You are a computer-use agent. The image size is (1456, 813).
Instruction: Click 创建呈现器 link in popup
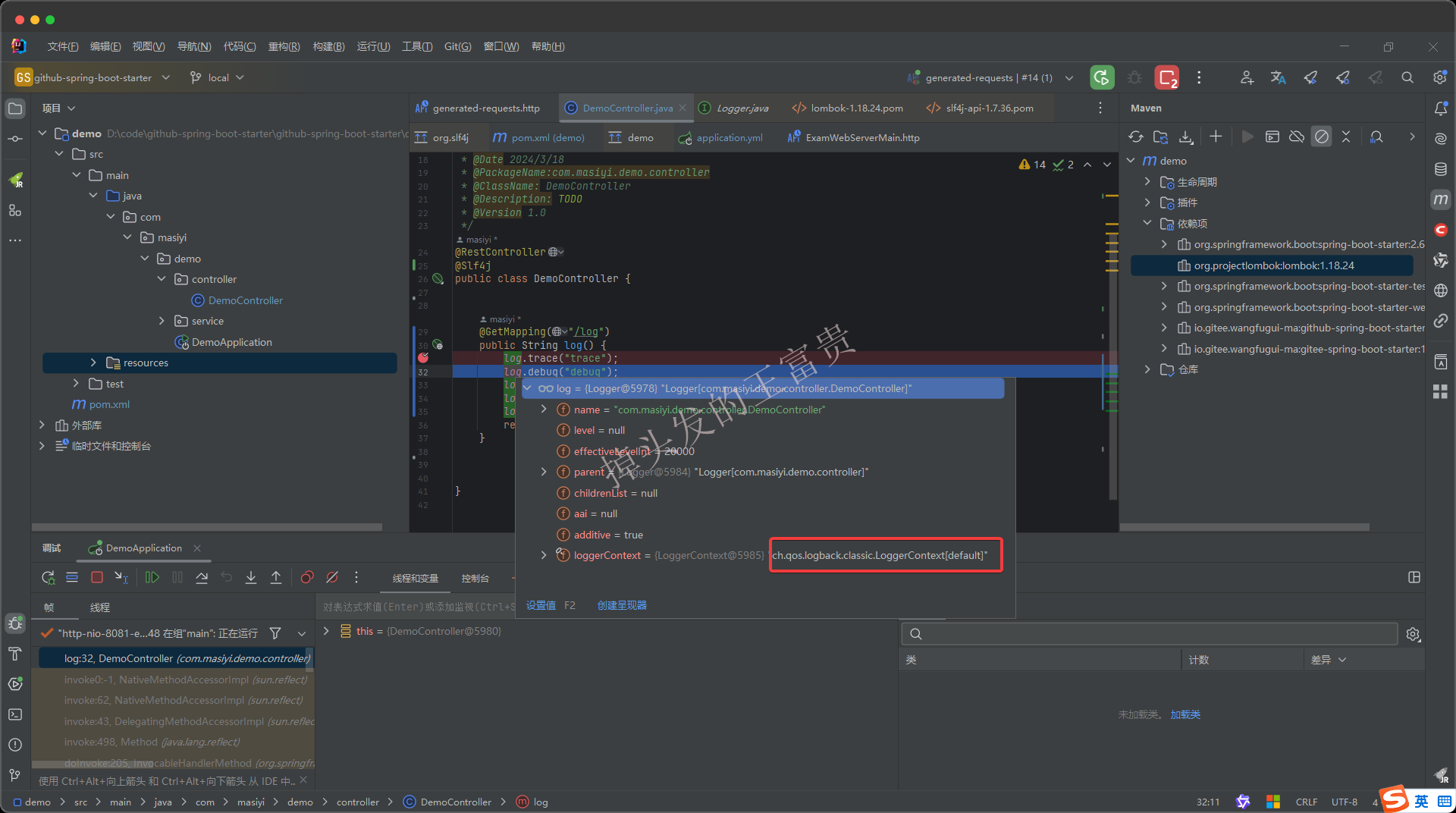[622, 605]
